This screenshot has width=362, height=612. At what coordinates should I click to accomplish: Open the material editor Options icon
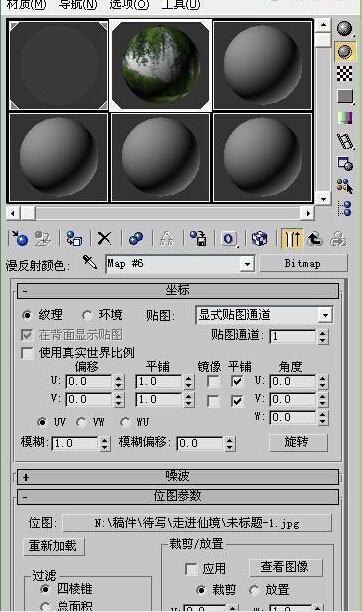tap(345, 163)
